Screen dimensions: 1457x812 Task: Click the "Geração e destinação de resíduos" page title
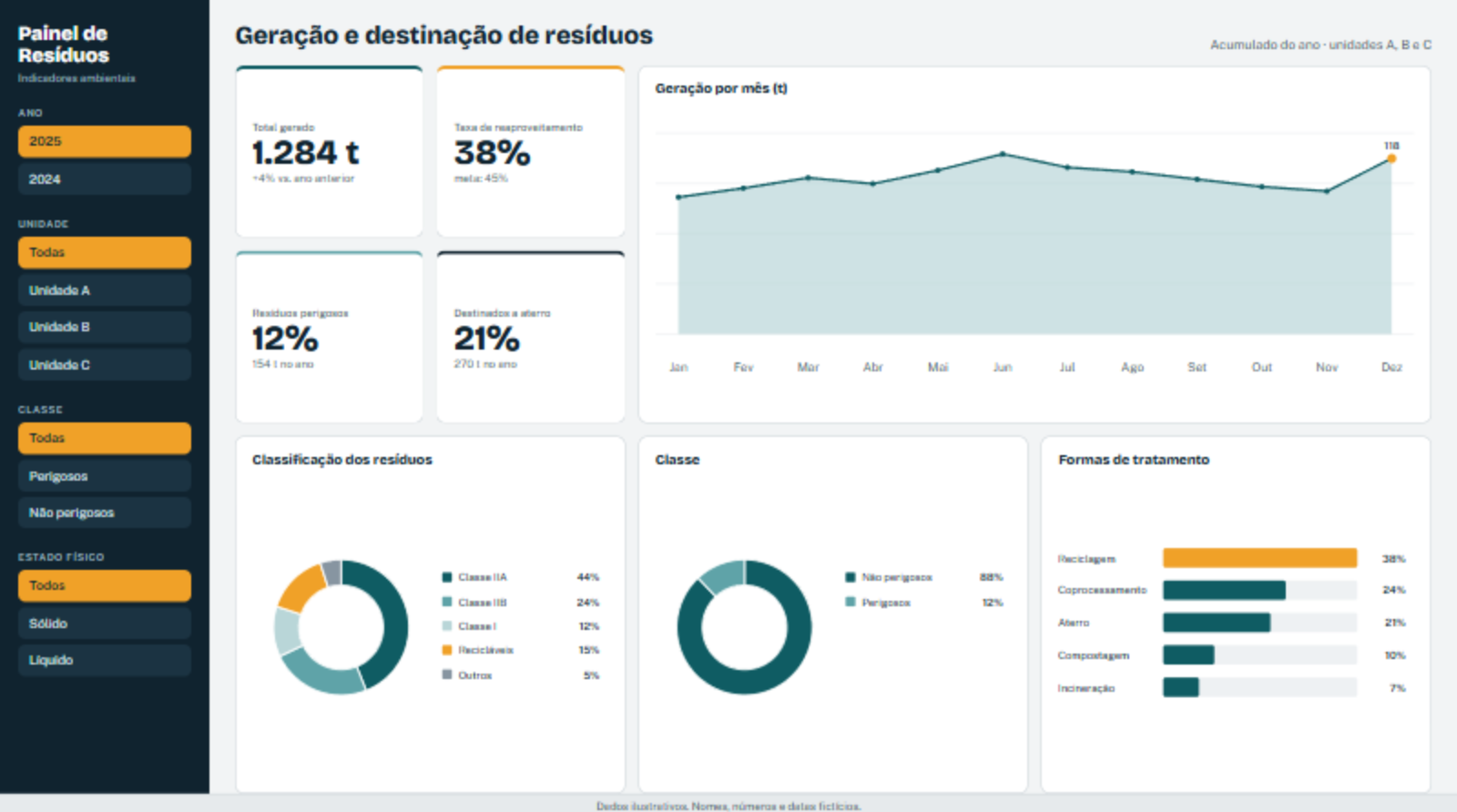(444, 36)
